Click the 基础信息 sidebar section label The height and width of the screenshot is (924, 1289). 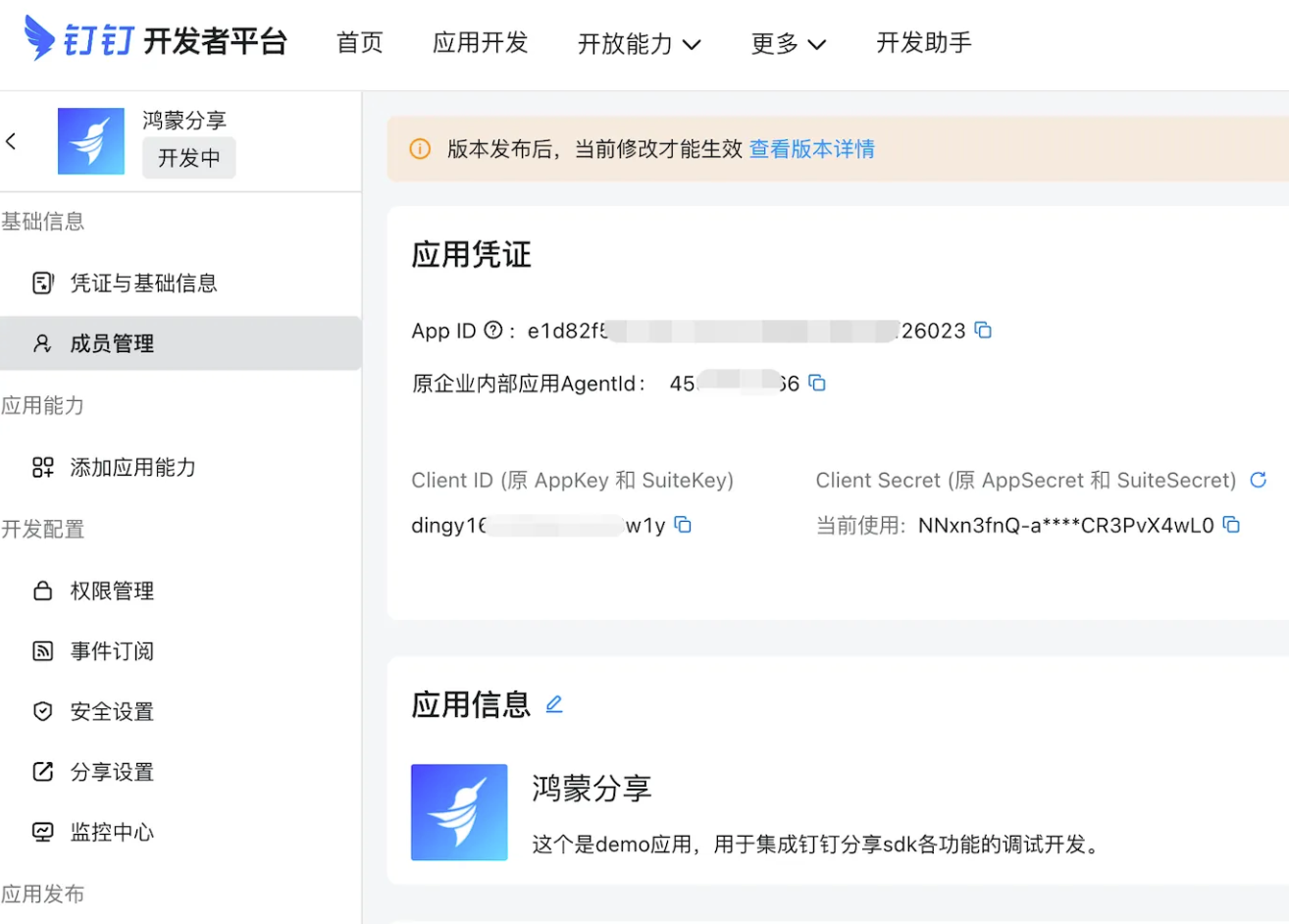[43, 222]
